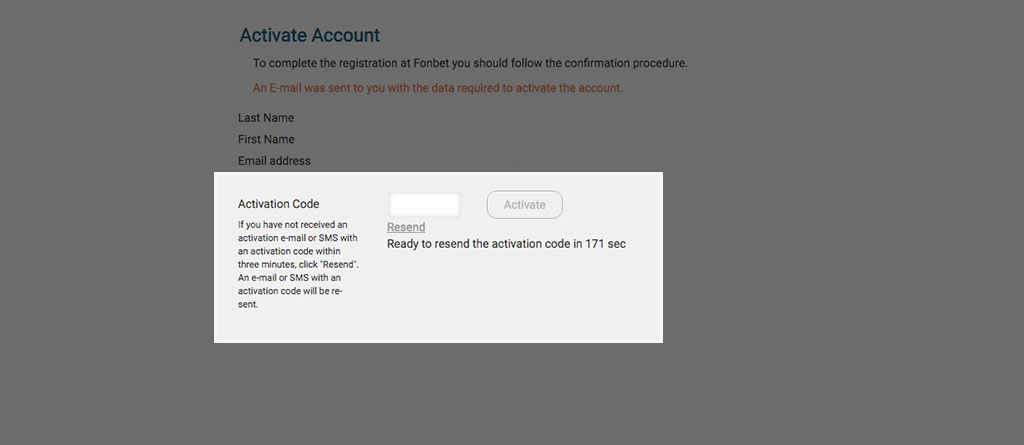Screen dimensions: 1024x445
Task: Click the Activate button
Action: 524,205
